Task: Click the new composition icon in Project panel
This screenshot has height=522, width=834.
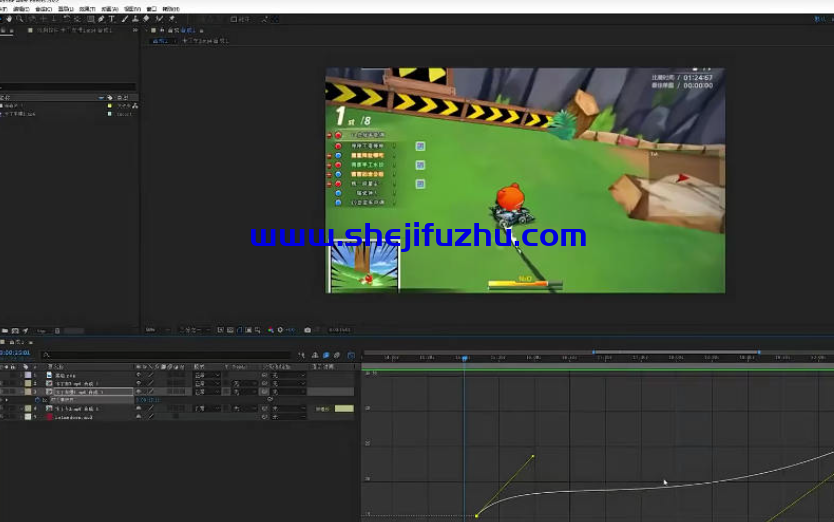Action: click(15, 330)
